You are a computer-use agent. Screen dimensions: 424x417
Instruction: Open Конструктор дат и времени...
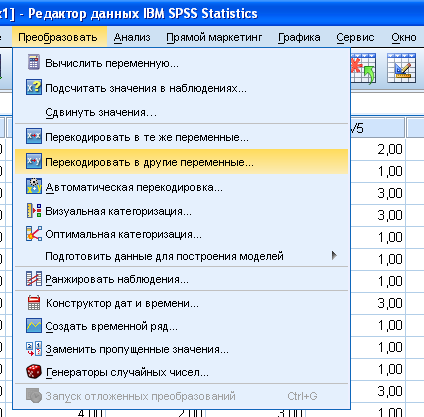pyautogui.click(x=181, y=303)
